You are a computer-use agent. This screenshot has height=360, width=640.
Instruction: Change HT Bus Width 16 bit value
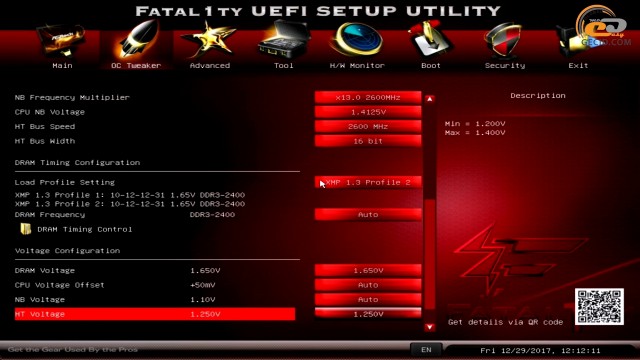click(x=368, y=141)
